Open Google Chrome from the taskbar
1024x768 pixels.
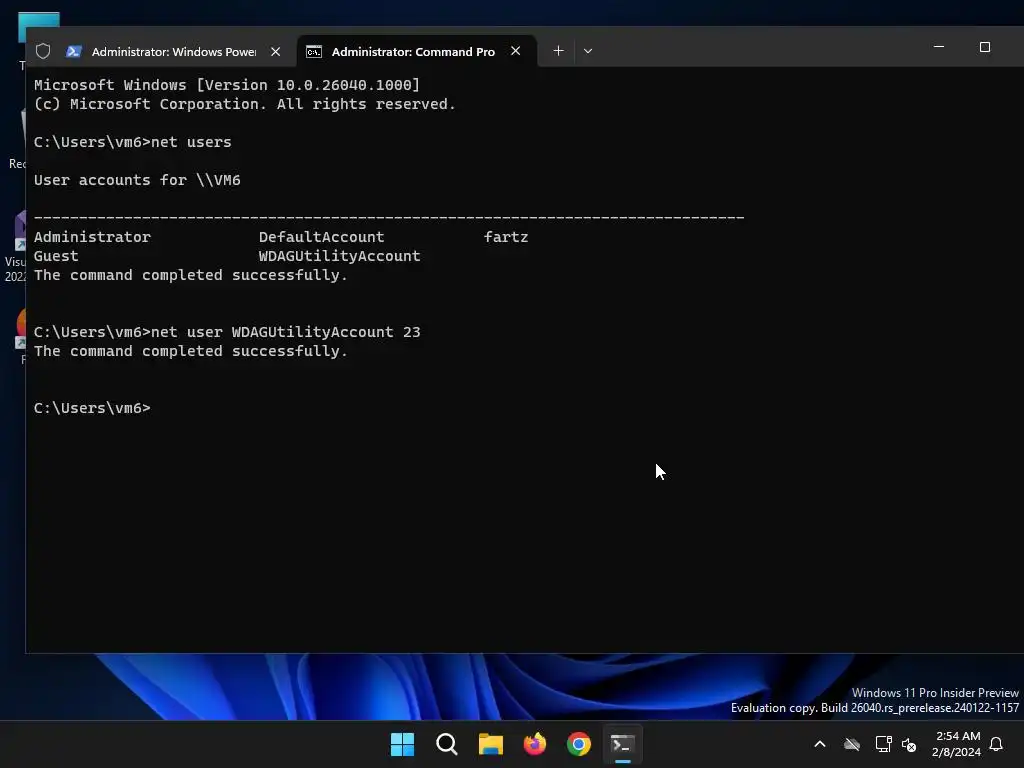click(x=579, y=744)
